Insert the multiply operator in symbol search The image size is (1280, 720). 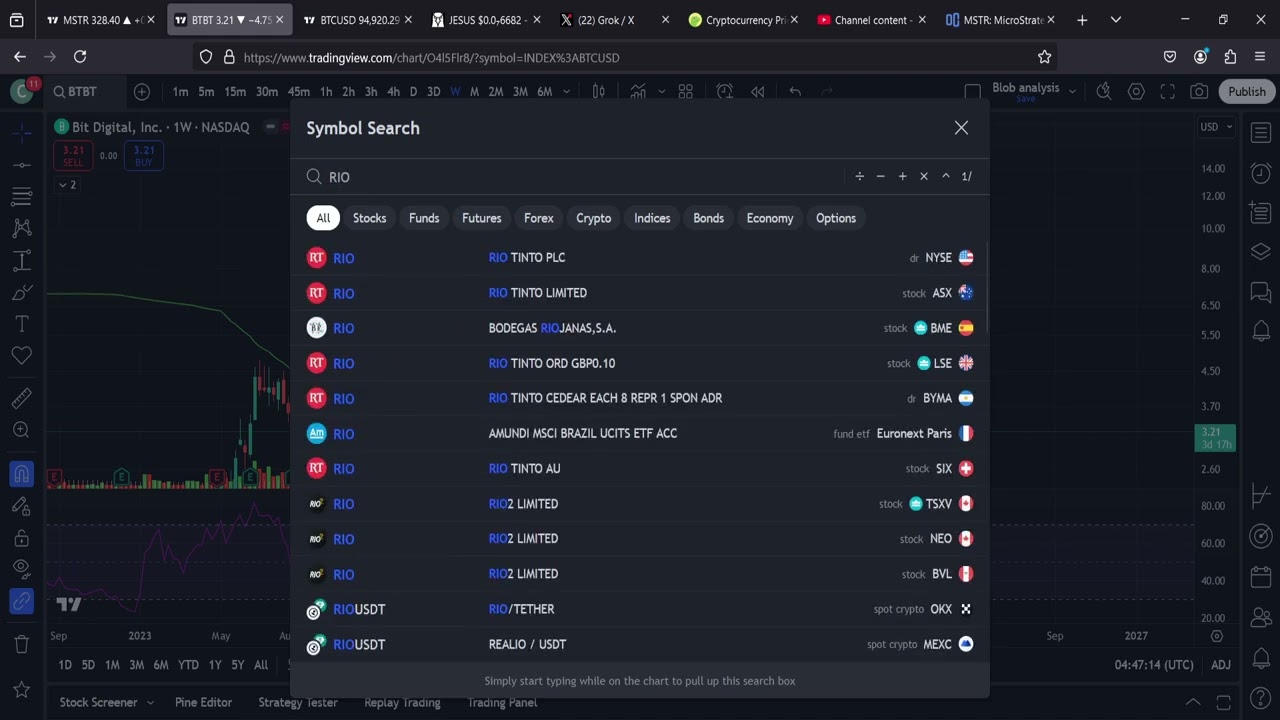coord(923,177)
